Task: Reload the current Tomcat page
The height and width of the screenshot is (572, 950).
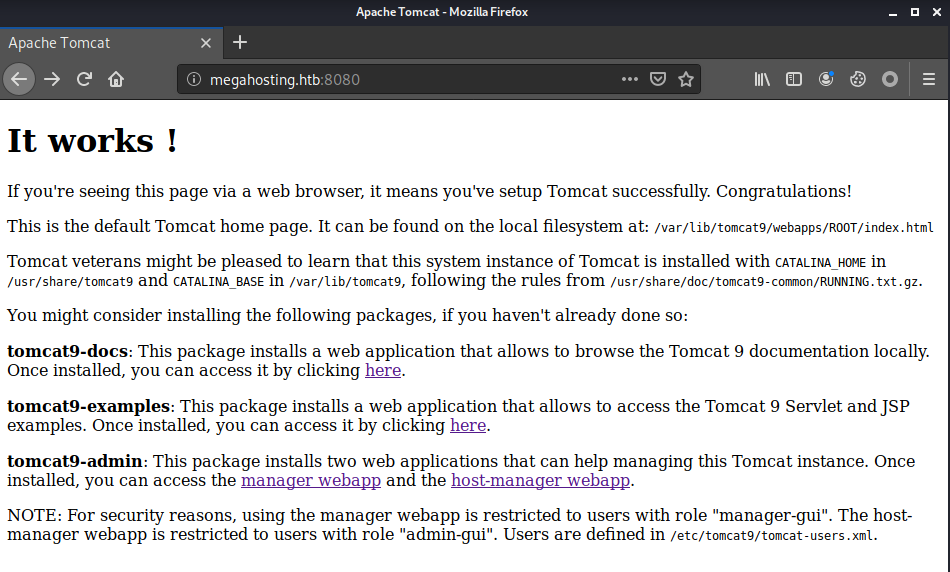Action: pyautogui.click(x=84, y=79)
